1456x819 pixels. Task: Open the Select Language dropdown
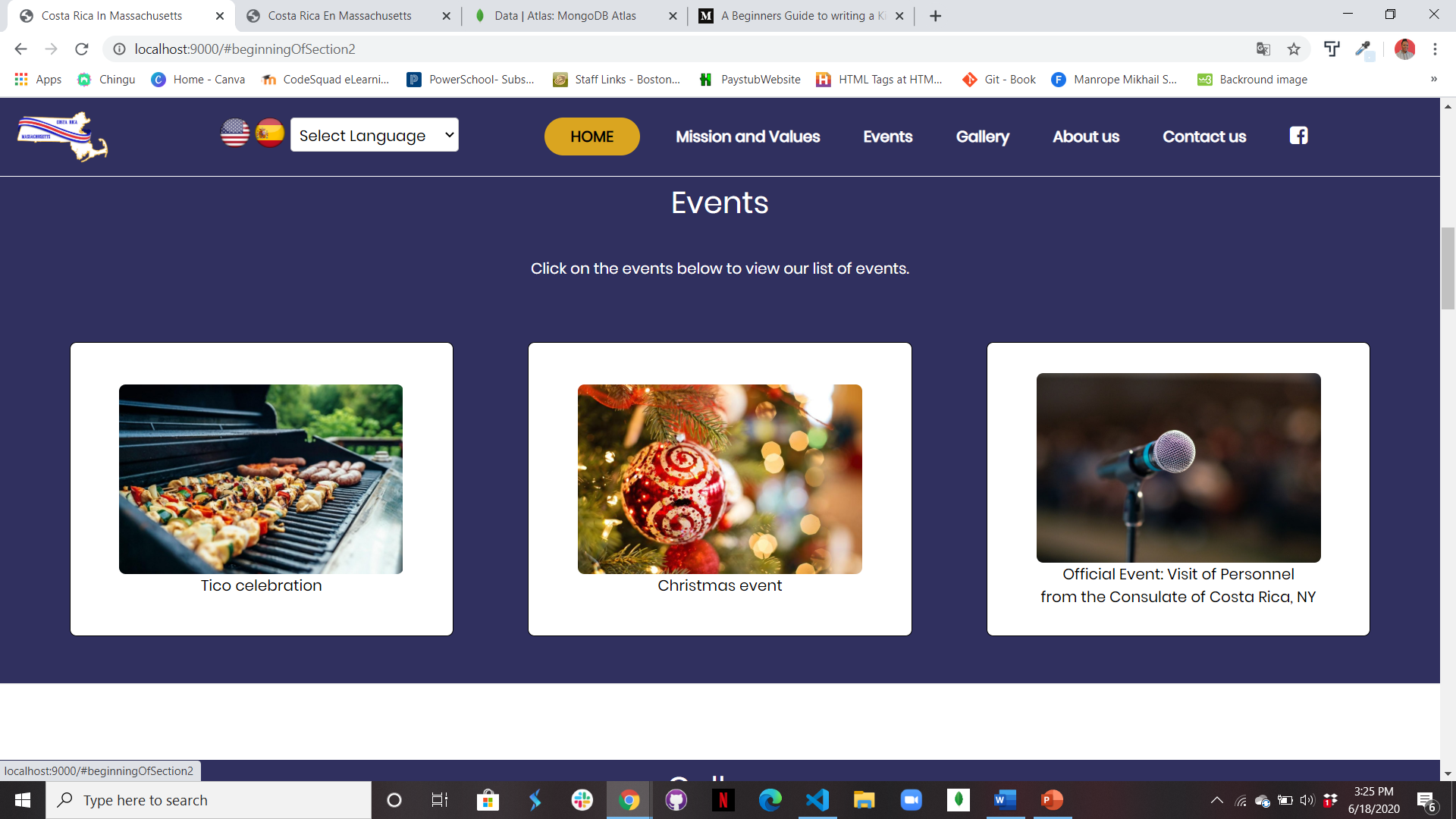coord(375,135)
